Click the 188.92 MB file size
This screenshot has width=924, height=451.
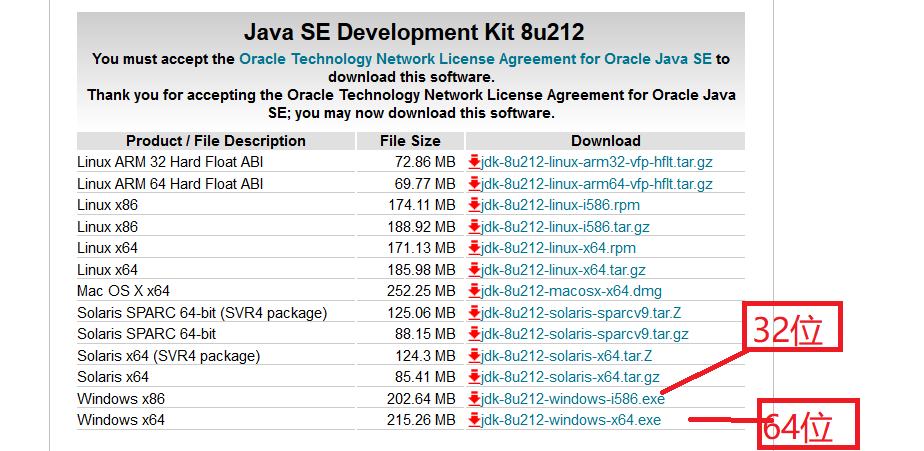pos(421,227)
